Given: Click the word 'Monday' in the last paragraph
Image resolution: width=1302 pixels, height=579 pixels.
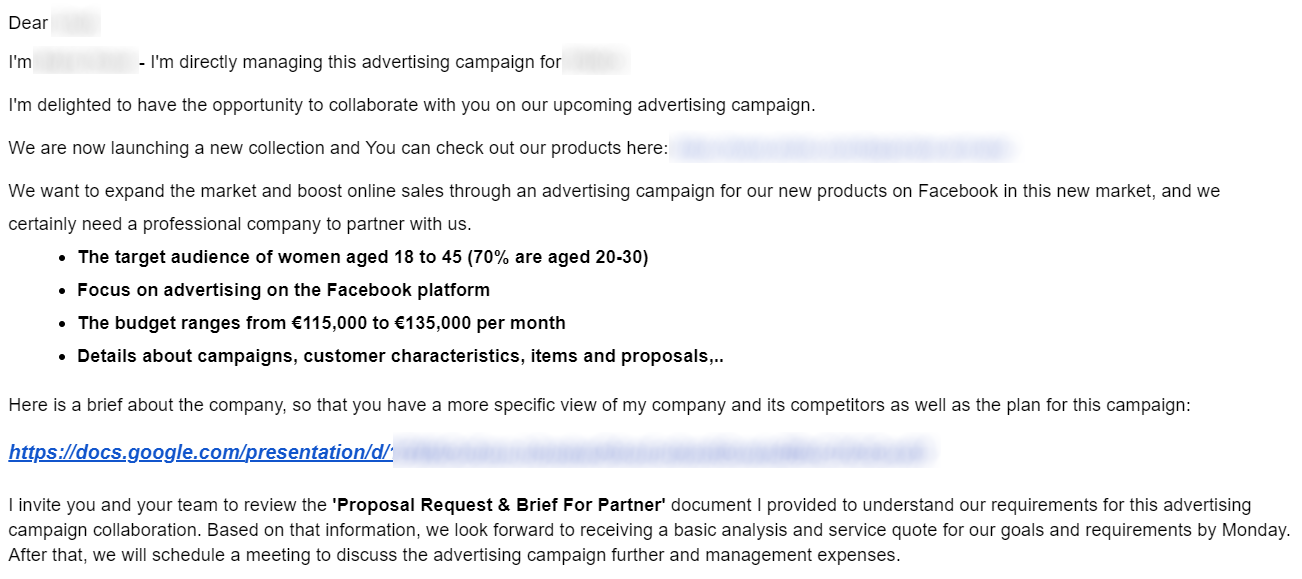Looking at the screenshot, I should [x=1255, y=530].
